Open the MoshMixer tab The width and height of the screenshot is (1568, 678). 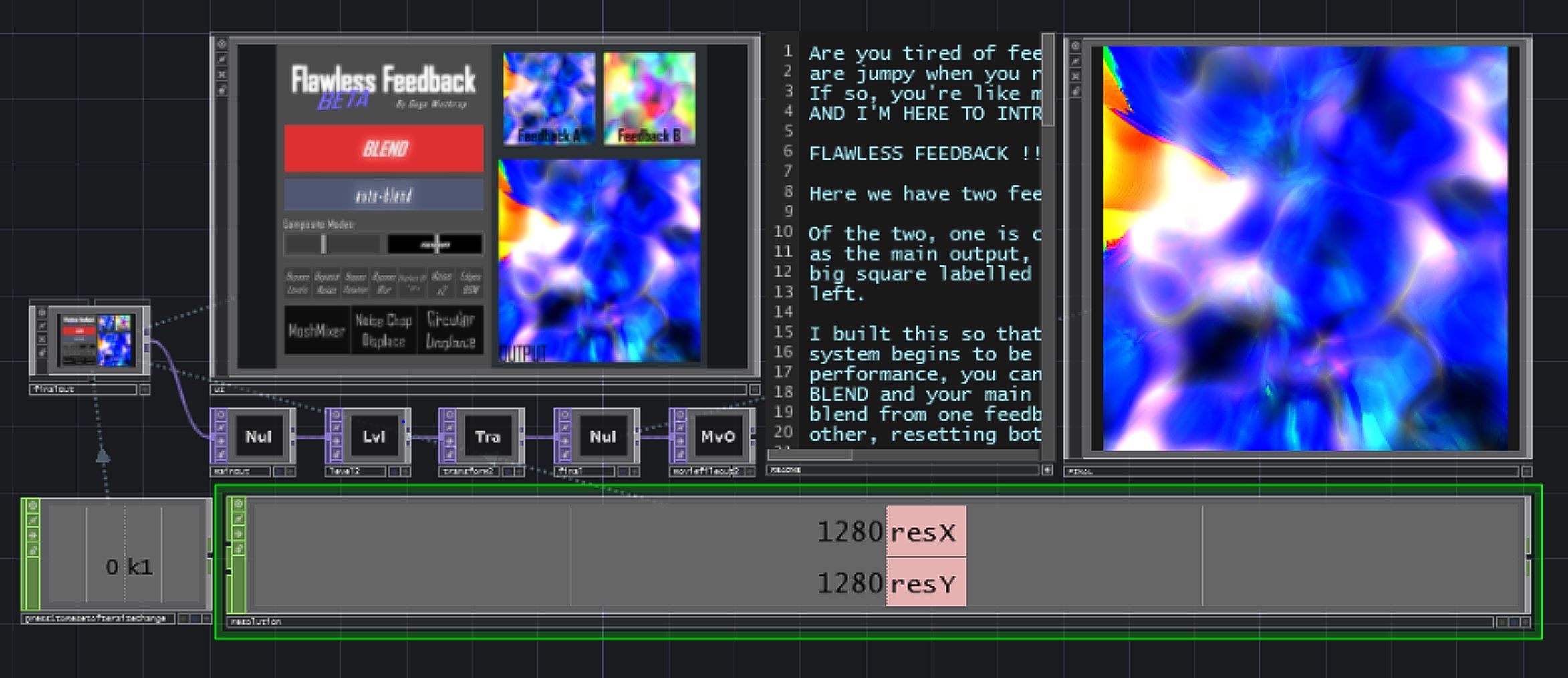[x=317, y=330]
